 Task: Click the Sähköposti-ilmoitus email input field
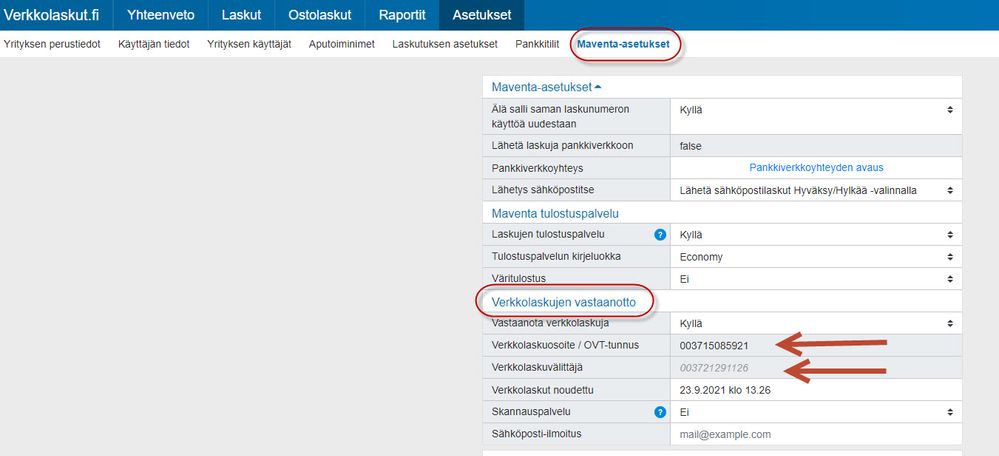pos(815,434)
